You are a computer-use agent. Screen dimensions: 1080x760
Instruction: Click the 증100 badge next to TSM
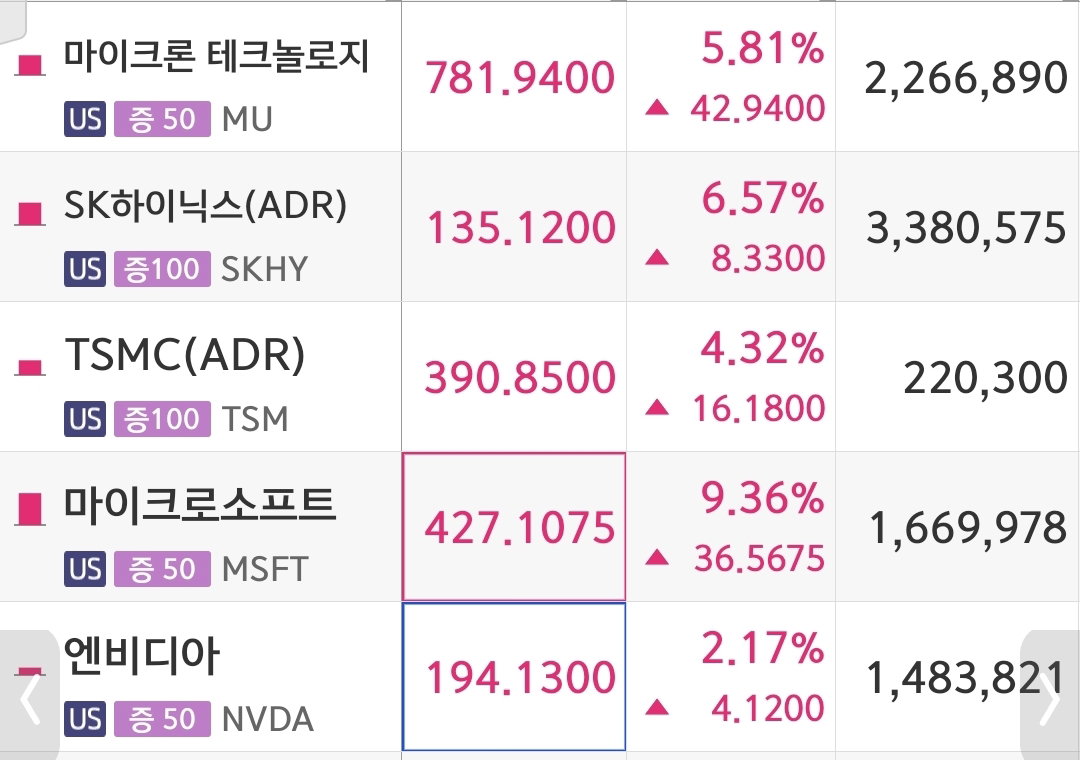[x=163, y=419]
